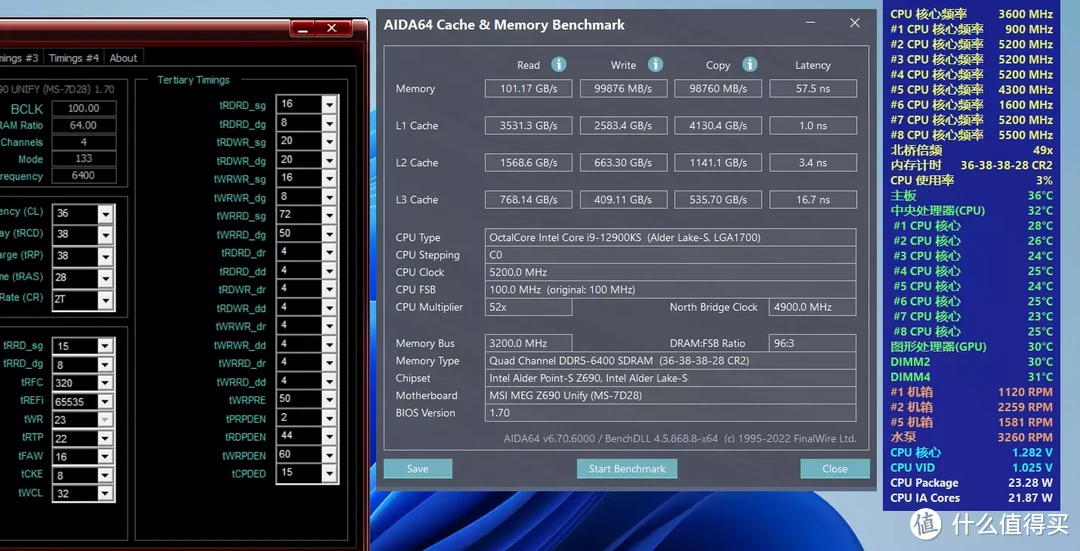Viewport: 1080px width, 551px height.
Task: Open the tWRWR_dg dropdown
Action: pyautogui.click(x=329, y=196)
